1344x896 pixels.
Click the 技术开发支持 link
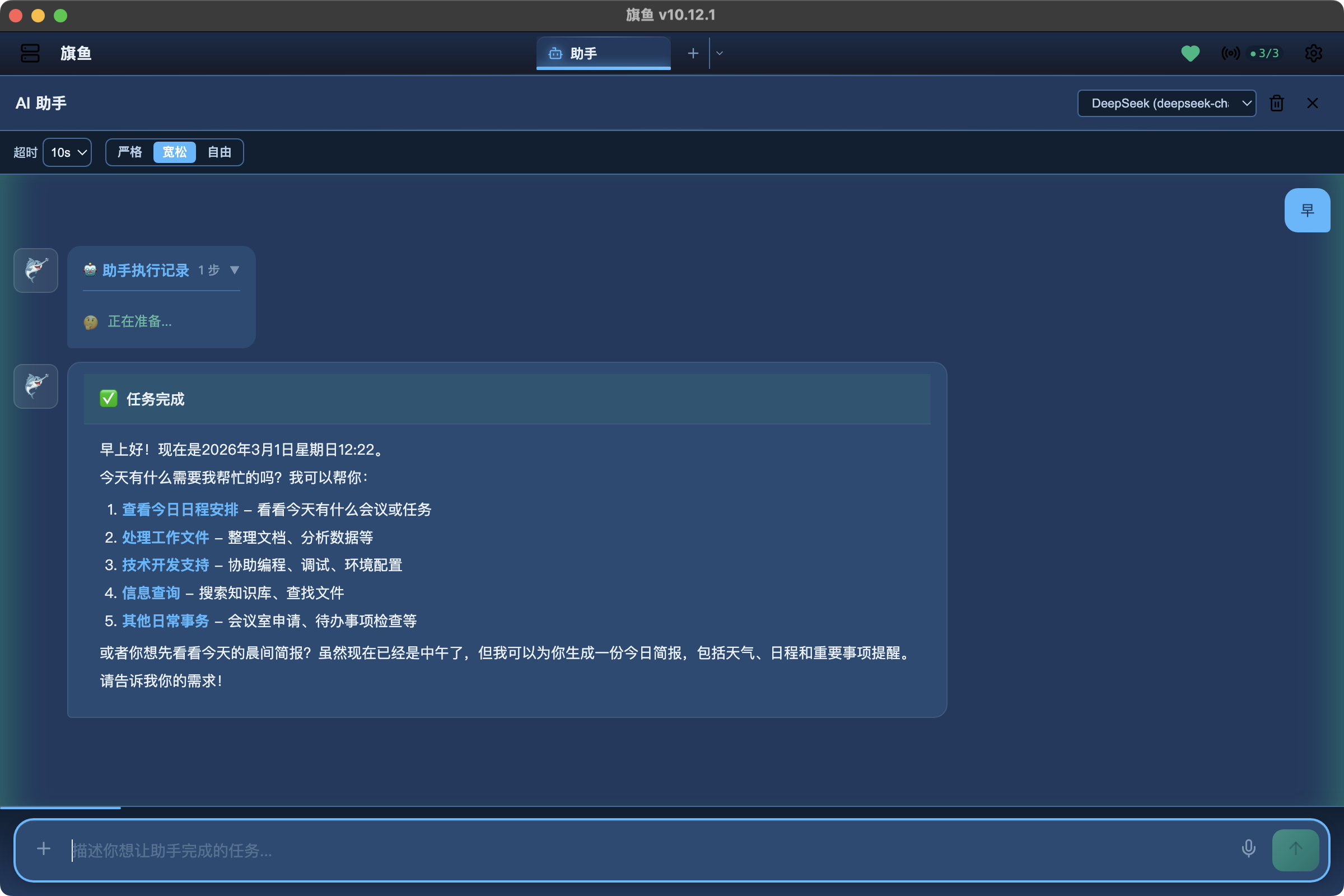click(166, 565)
